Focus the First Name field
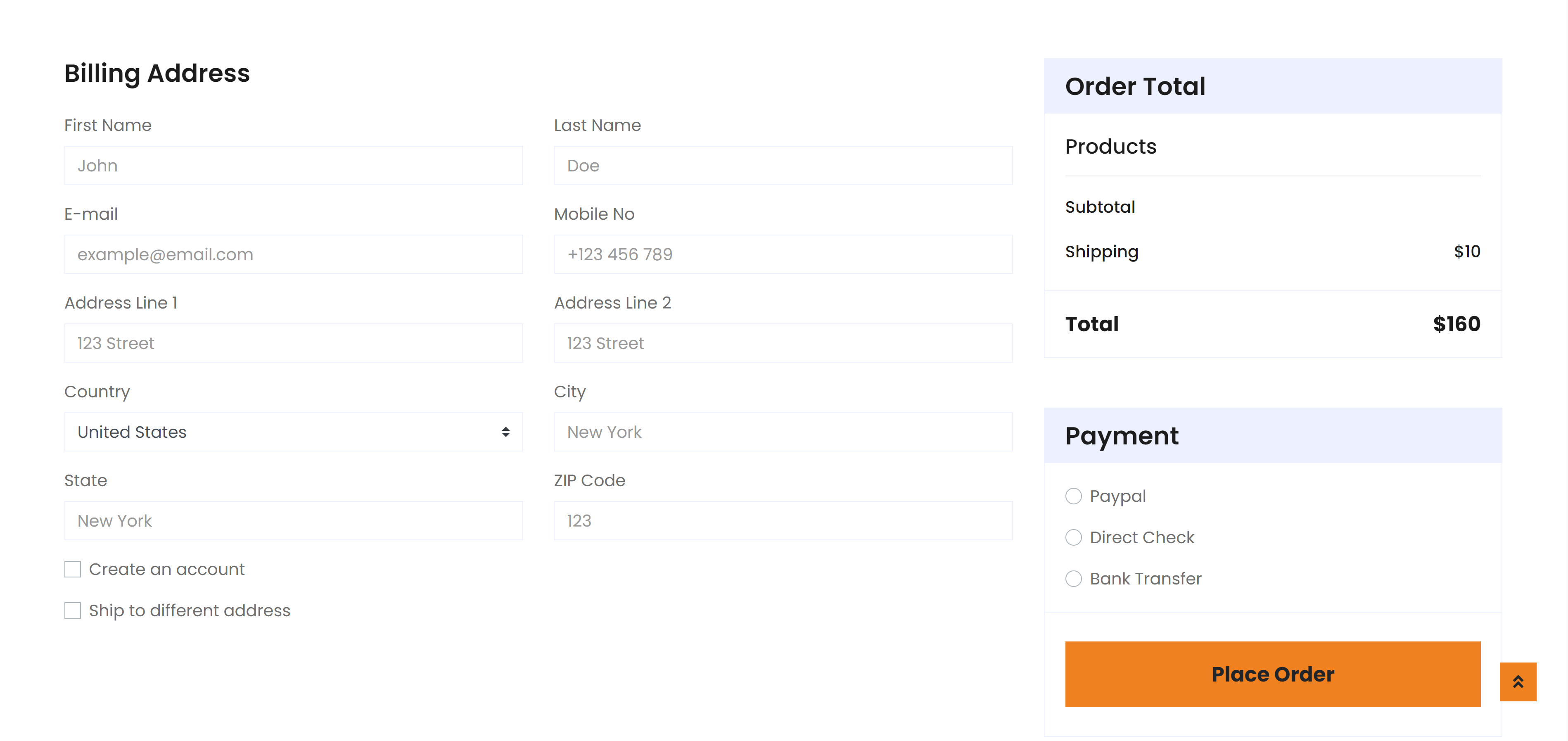The image size is (1568, 741). pyautogui.click(x=293, y=165)
